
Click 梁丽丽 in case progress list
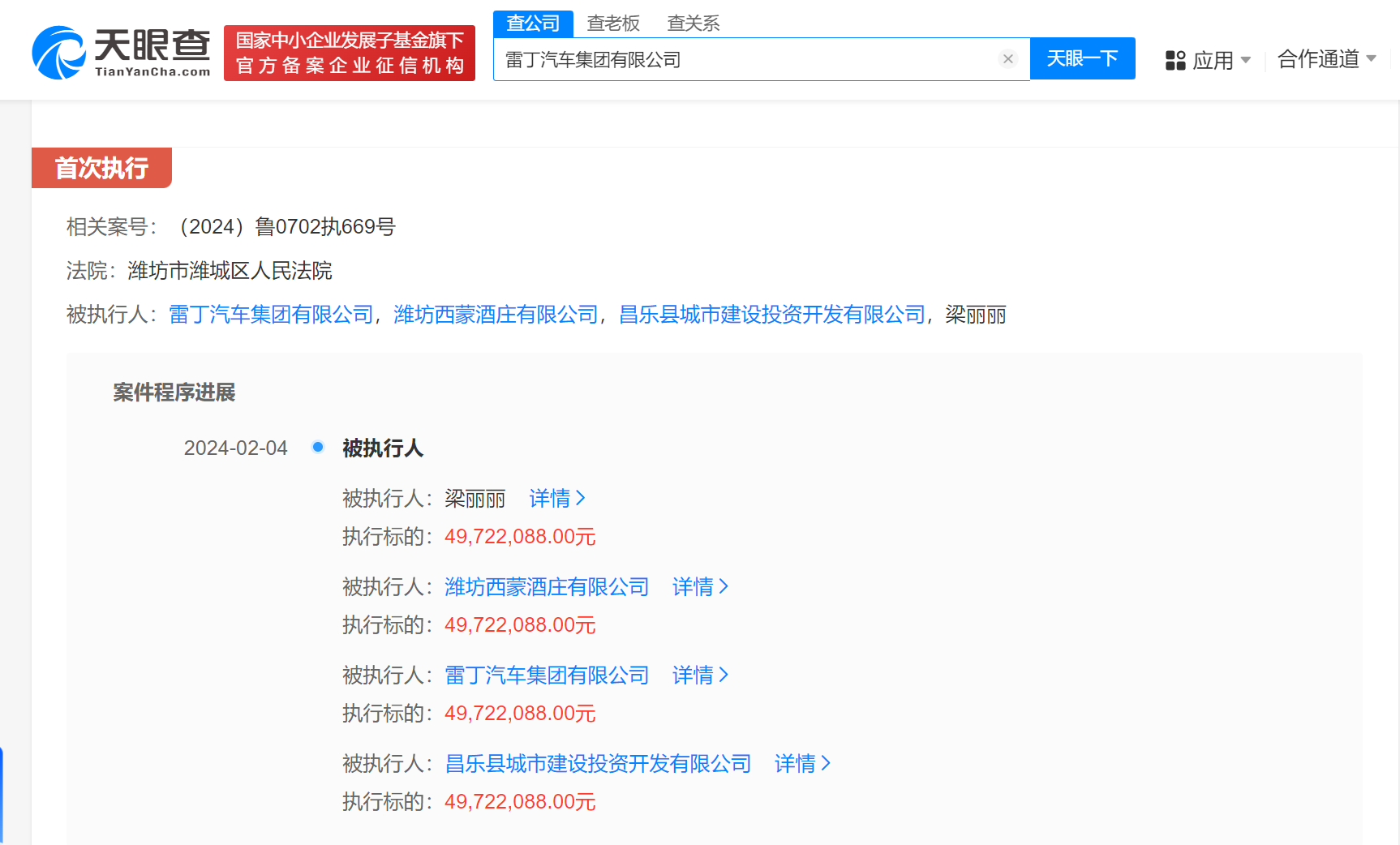(475, 498)
